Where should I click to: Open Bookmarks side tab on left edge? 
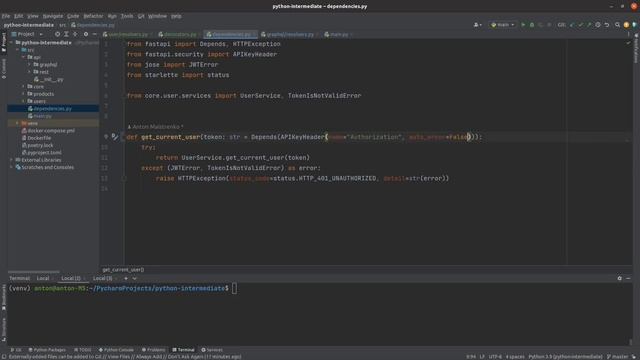[4, 298]
